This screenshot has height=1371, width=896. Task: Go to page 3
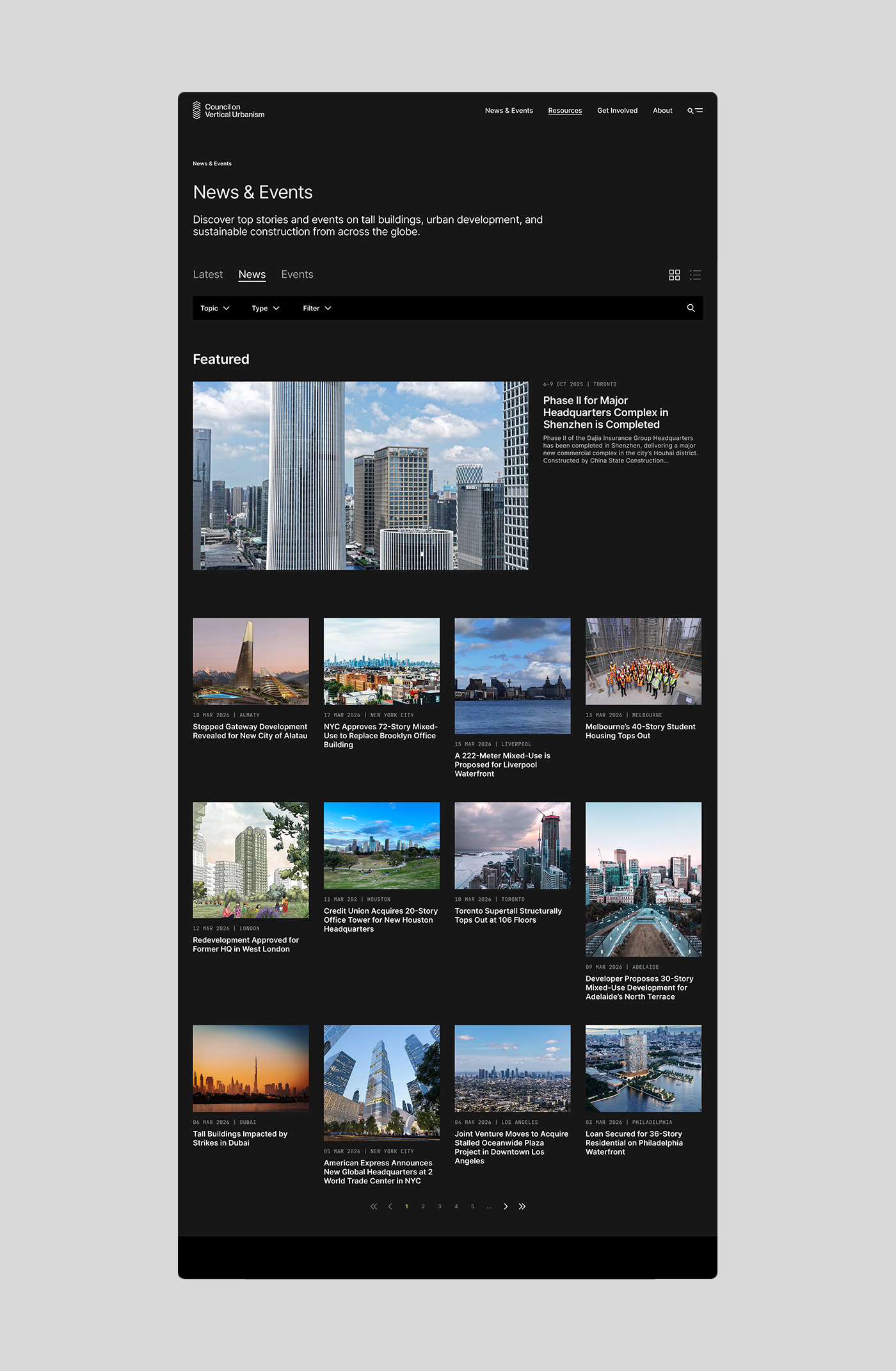[440, 1206]
